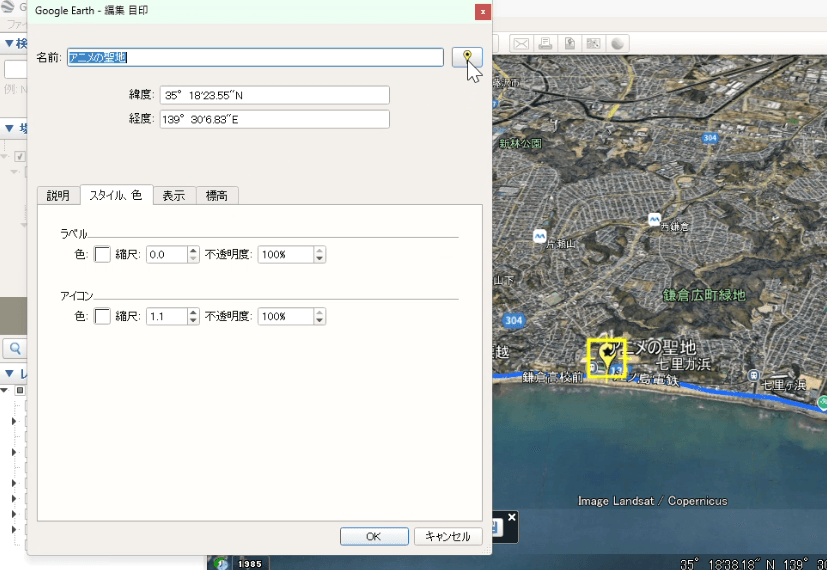The width and height of the screenshot is (827, 570).
Task: Open the label opacity (不透明度) spinner
Action: pyautogui.click(x=292, y=255)
